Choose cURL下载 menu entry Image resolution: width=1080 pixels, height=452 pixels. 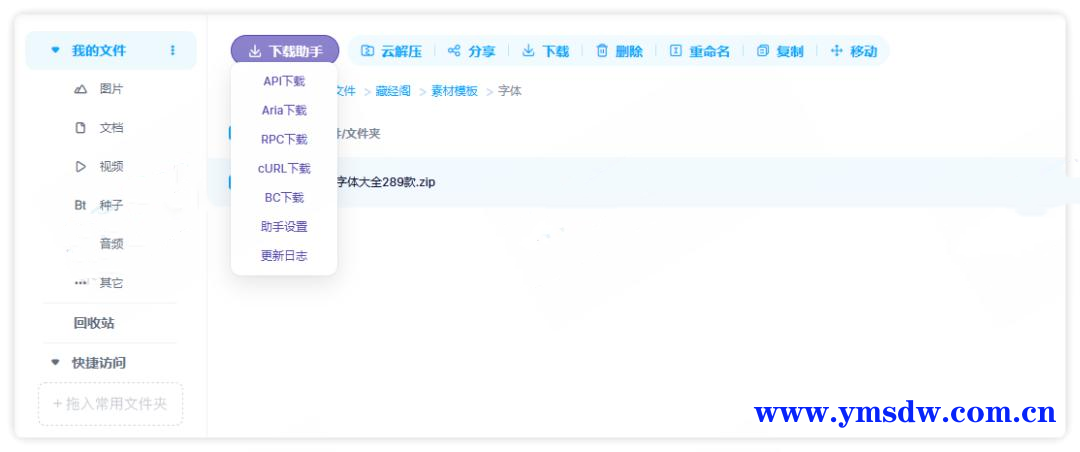pos(284,168)
